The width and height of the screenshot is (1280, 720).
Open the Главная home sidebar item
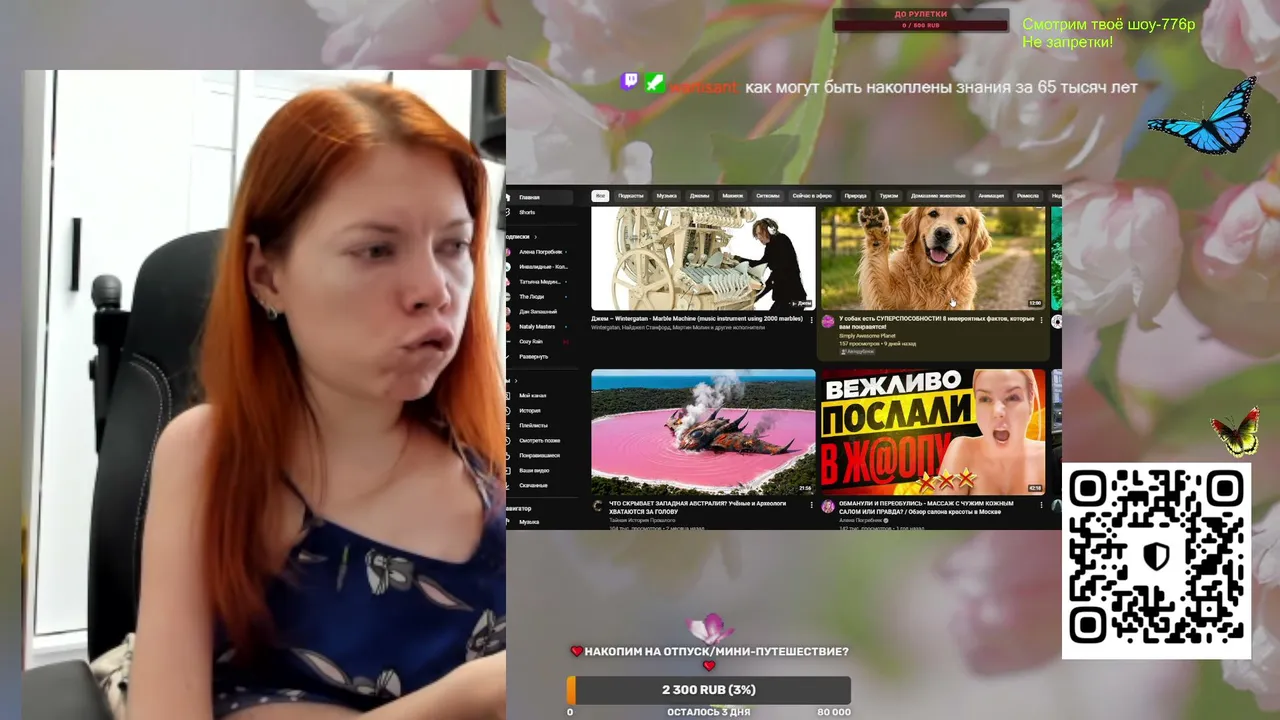539,197
